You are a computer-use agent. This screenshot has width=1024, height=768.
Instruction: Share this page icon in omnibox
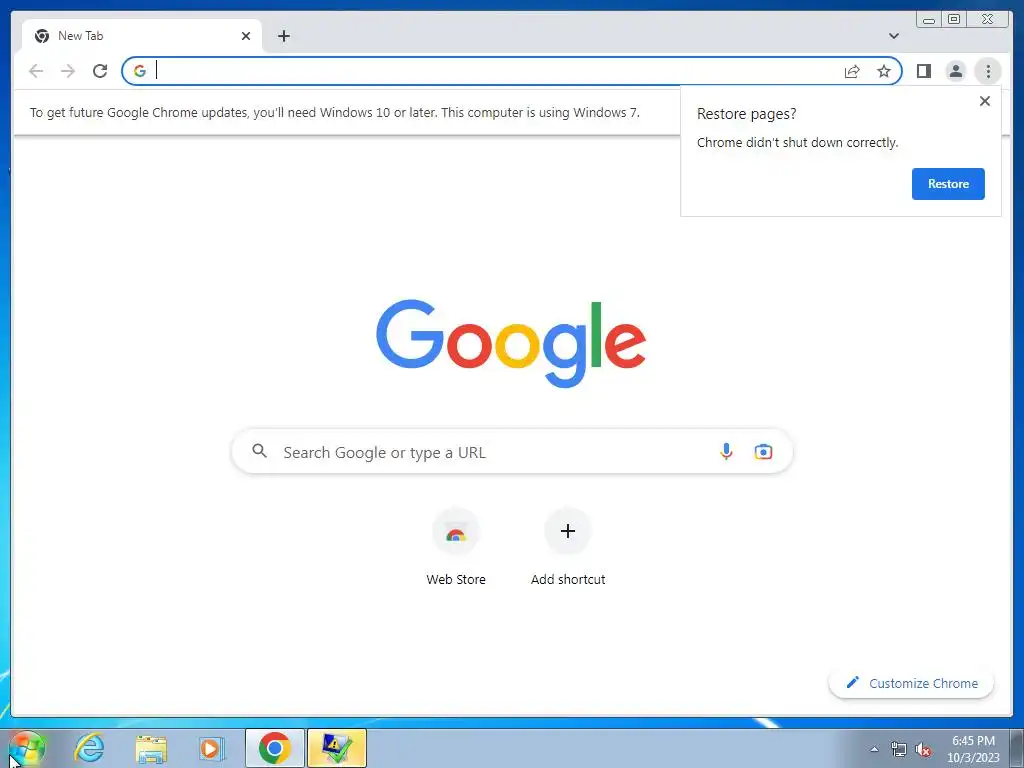[852, 71]
